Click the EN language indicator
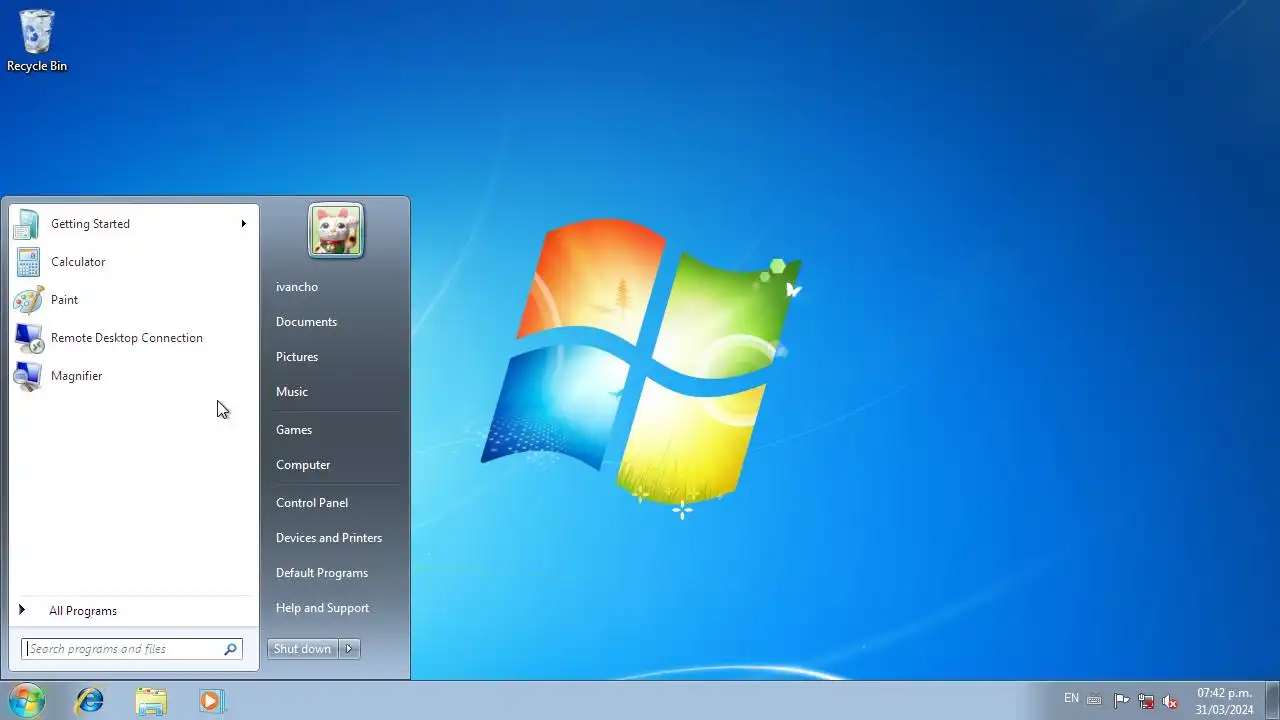 (x=1072, y=698)
